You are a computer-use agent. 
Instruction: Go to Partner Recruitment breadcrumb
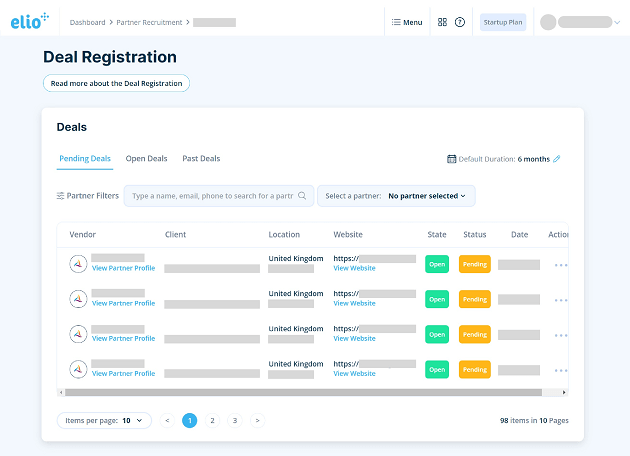point(149,22)
